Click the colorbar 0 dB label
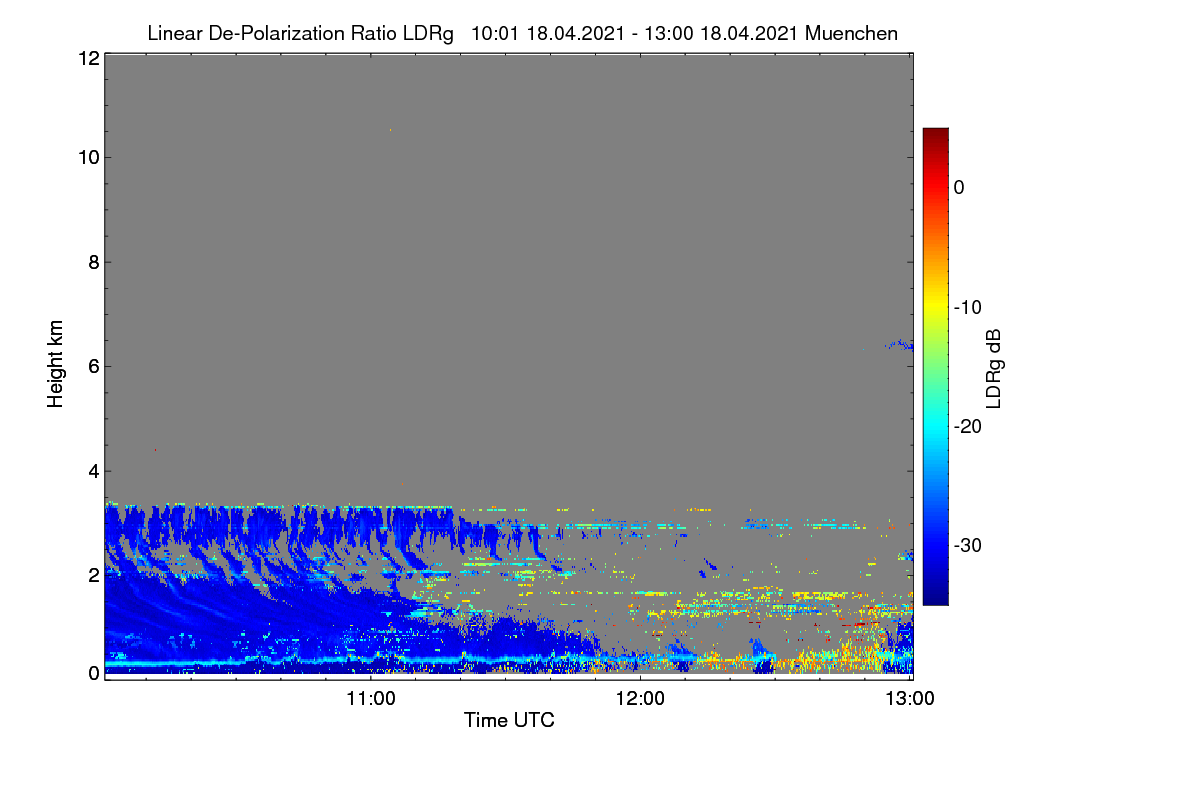1200x800 pixels. [x=959, y=187]
